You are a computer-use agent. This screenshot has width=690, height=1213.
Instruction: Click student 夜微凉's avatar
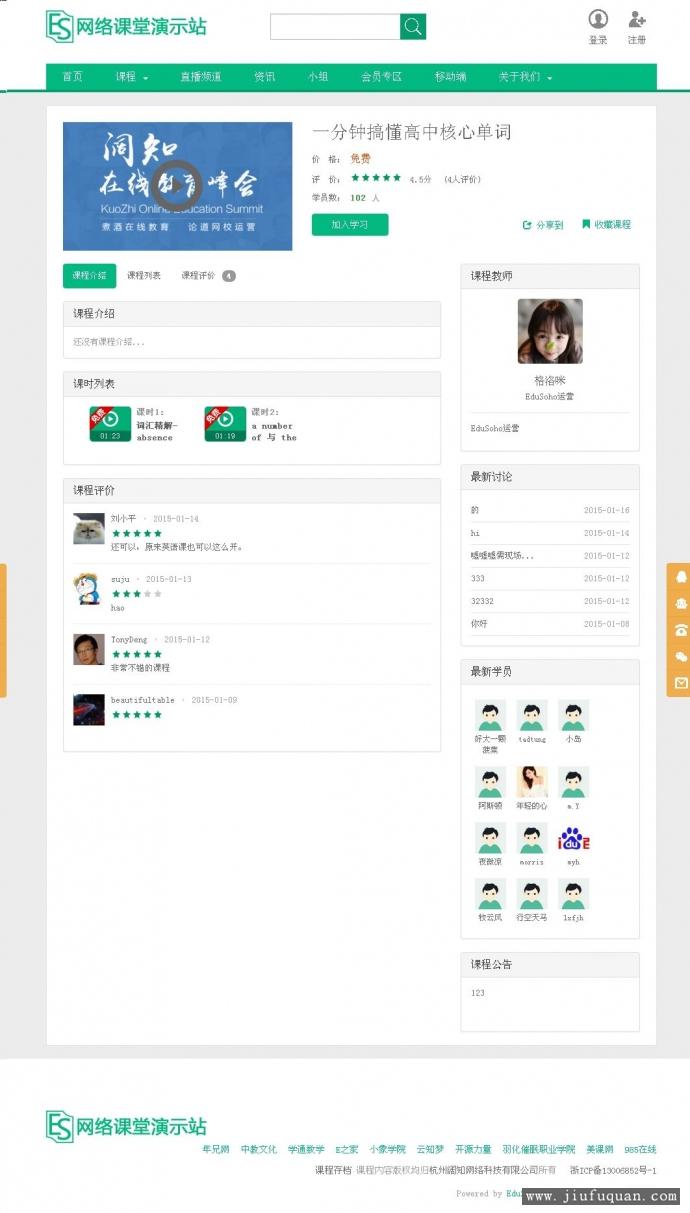(490, 839)
